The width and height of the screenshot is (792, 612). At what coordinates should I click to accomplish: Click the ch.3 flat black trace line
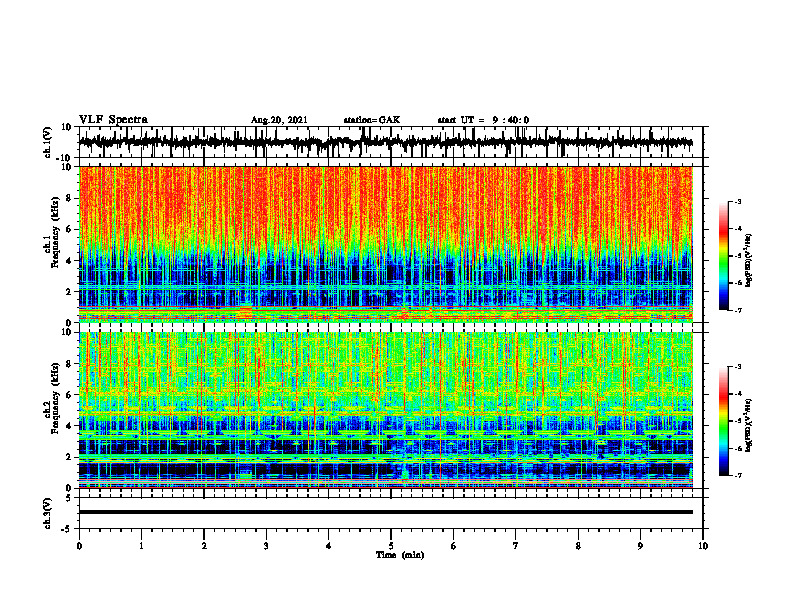coord(386,512)
